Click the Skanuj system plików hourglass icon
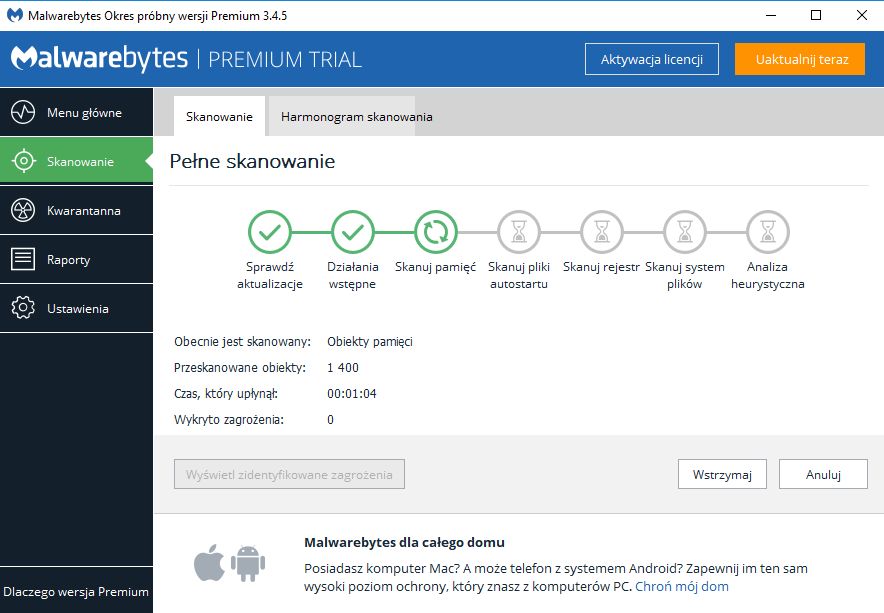This screenshot has height=613, width=884. [684, 232]
